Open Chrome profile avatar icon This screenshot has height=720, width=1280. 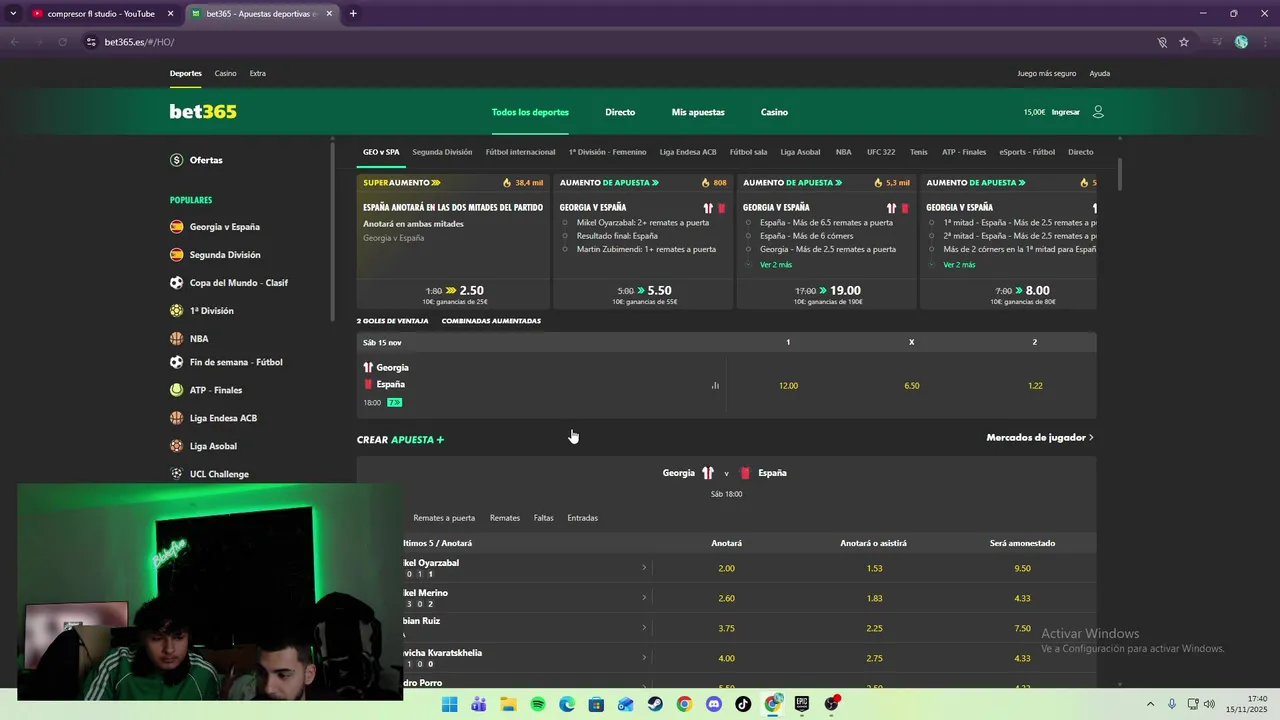pos(1241,42)
